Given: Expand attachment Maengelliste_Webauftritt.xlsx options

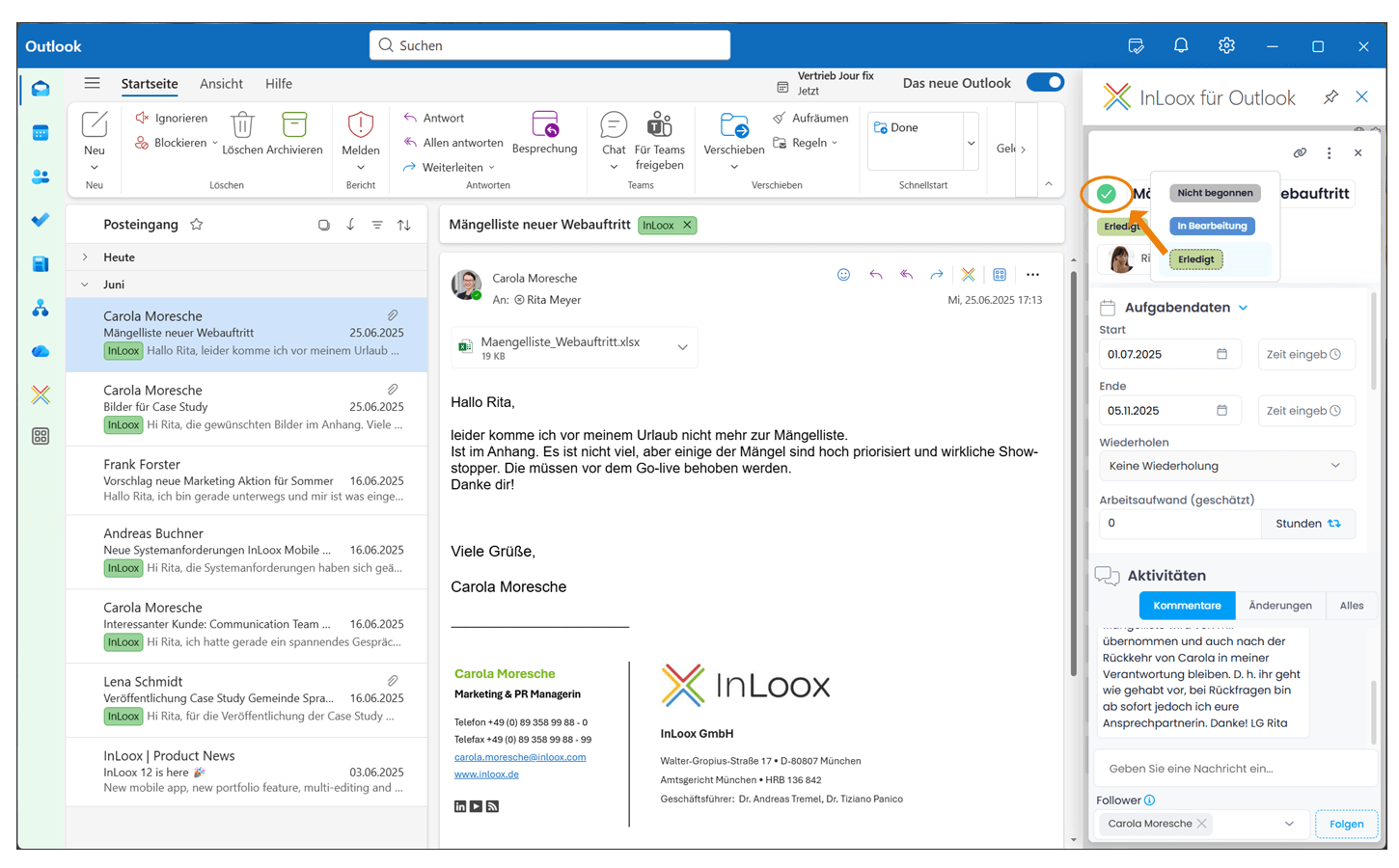Looking at the screenshot, I should click(x=682, y=347).
